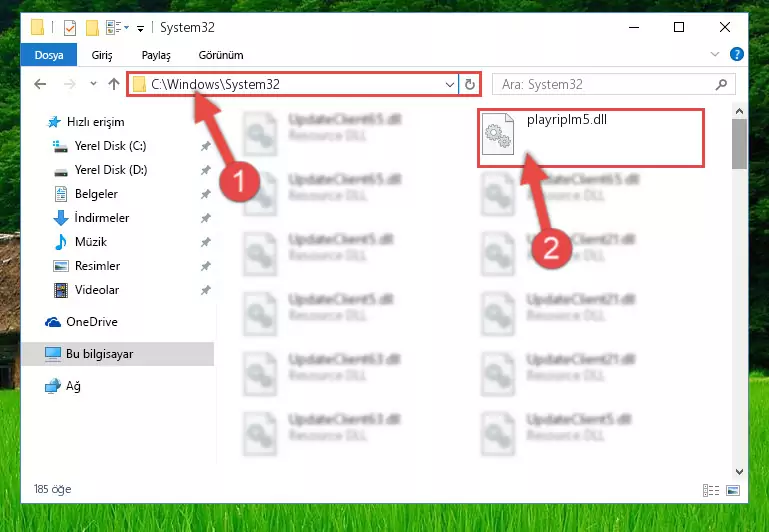Screen dimensions: 769x532
Task: Click the search magnifier icon
Action: [721, 84]
